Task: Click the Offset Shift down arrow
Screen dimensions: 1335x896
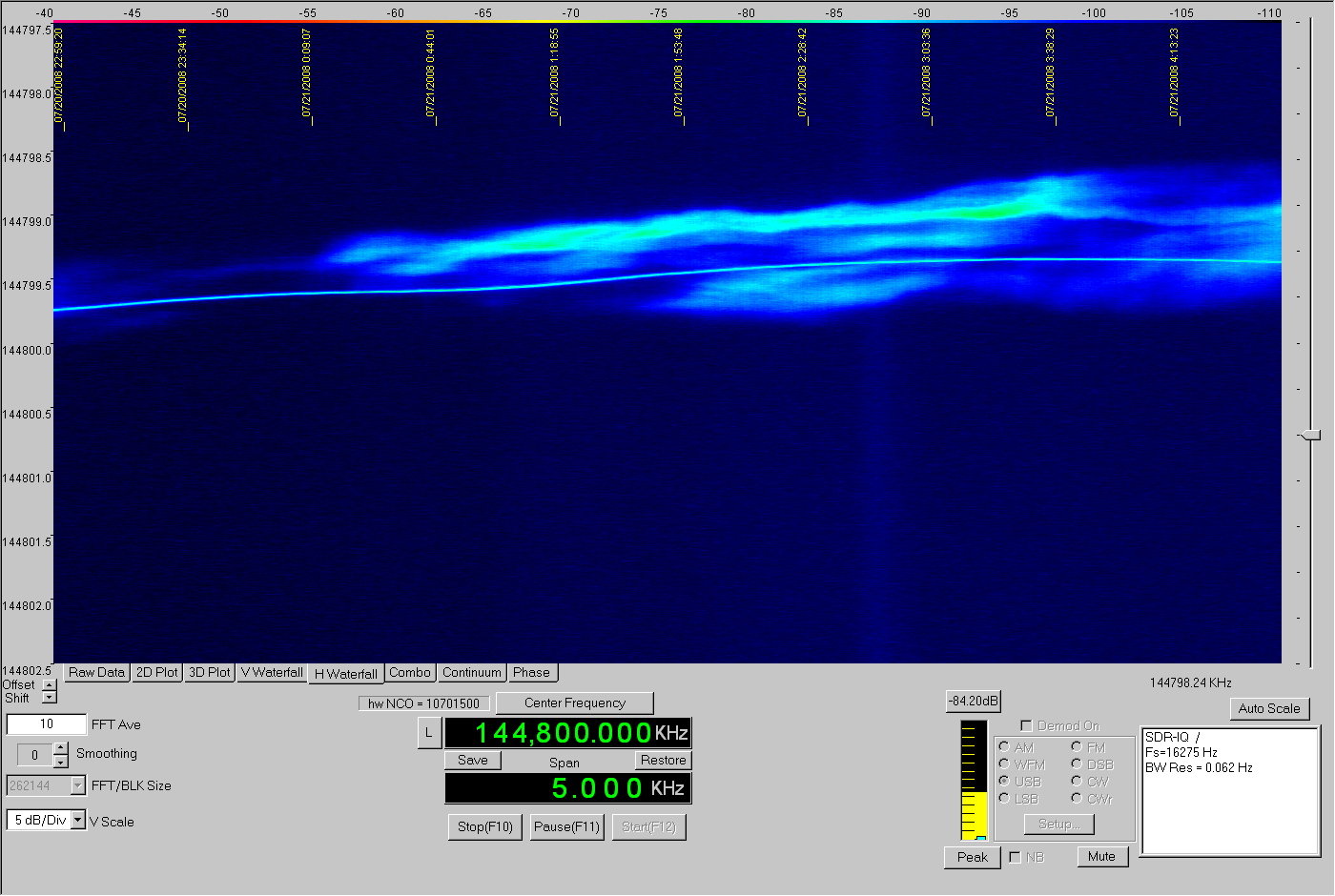Action: (50, 698)
